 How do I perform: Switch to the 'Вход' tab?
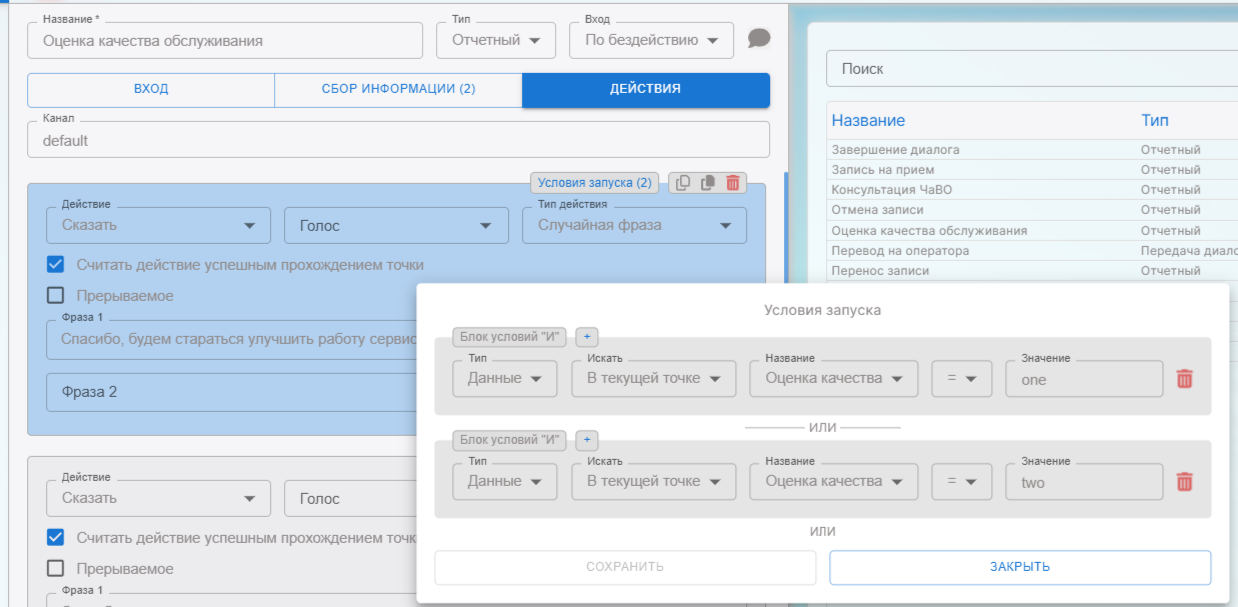coord(151,89)
